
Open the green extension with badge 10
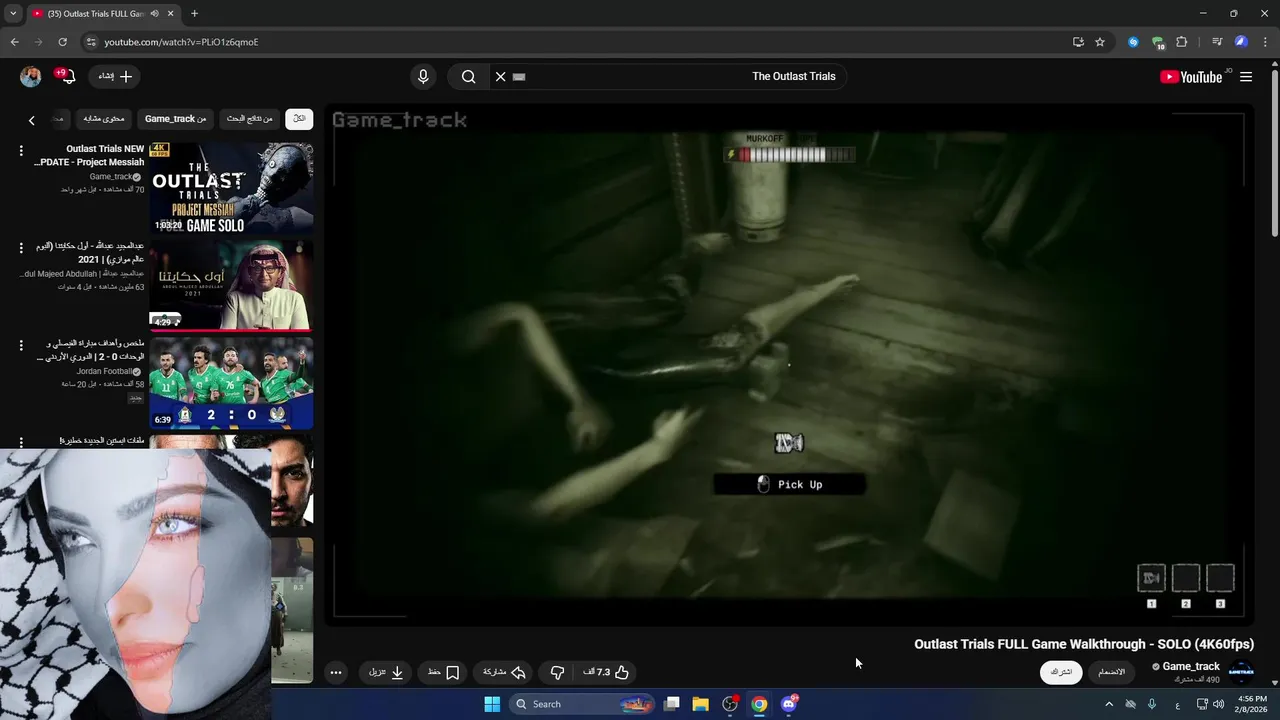[x=1158, y=43]
